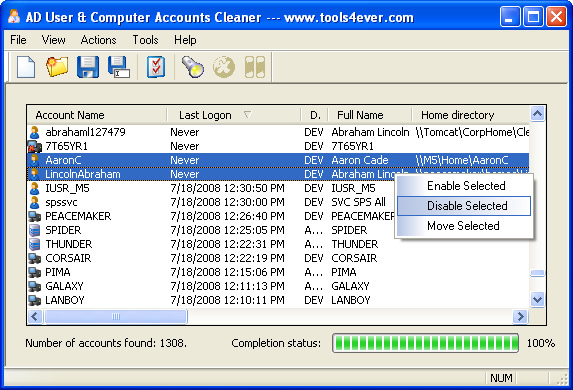Click the horizontal scrollbar left arrow

coord(35,316)
